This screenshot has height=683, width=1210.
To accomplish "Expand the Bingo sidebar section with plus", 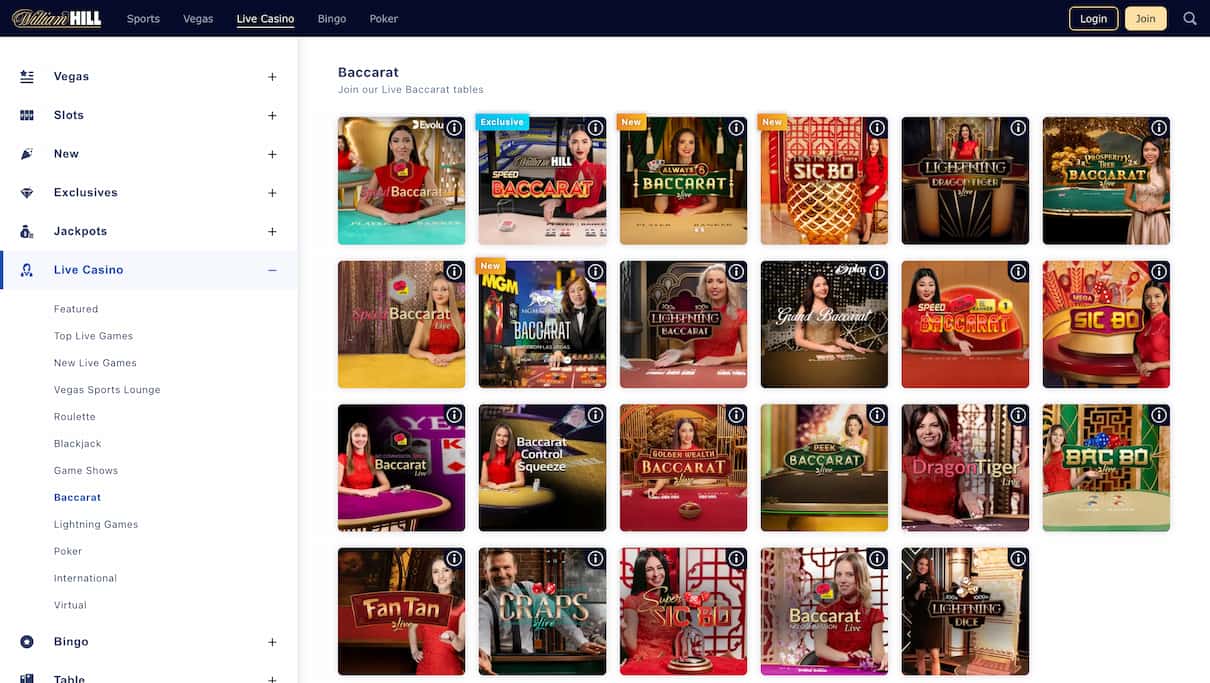I will 272,642.
